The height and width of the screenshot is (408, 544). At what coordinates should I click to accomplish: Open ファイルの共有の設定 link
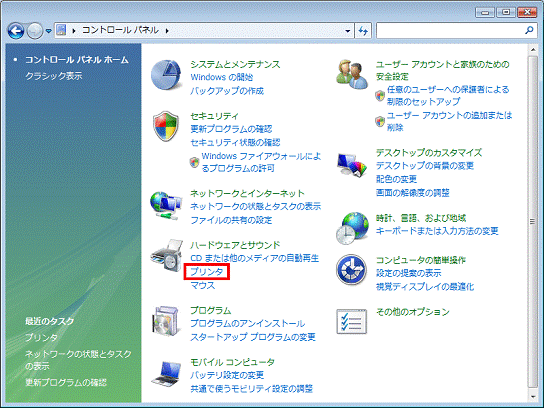231,220
